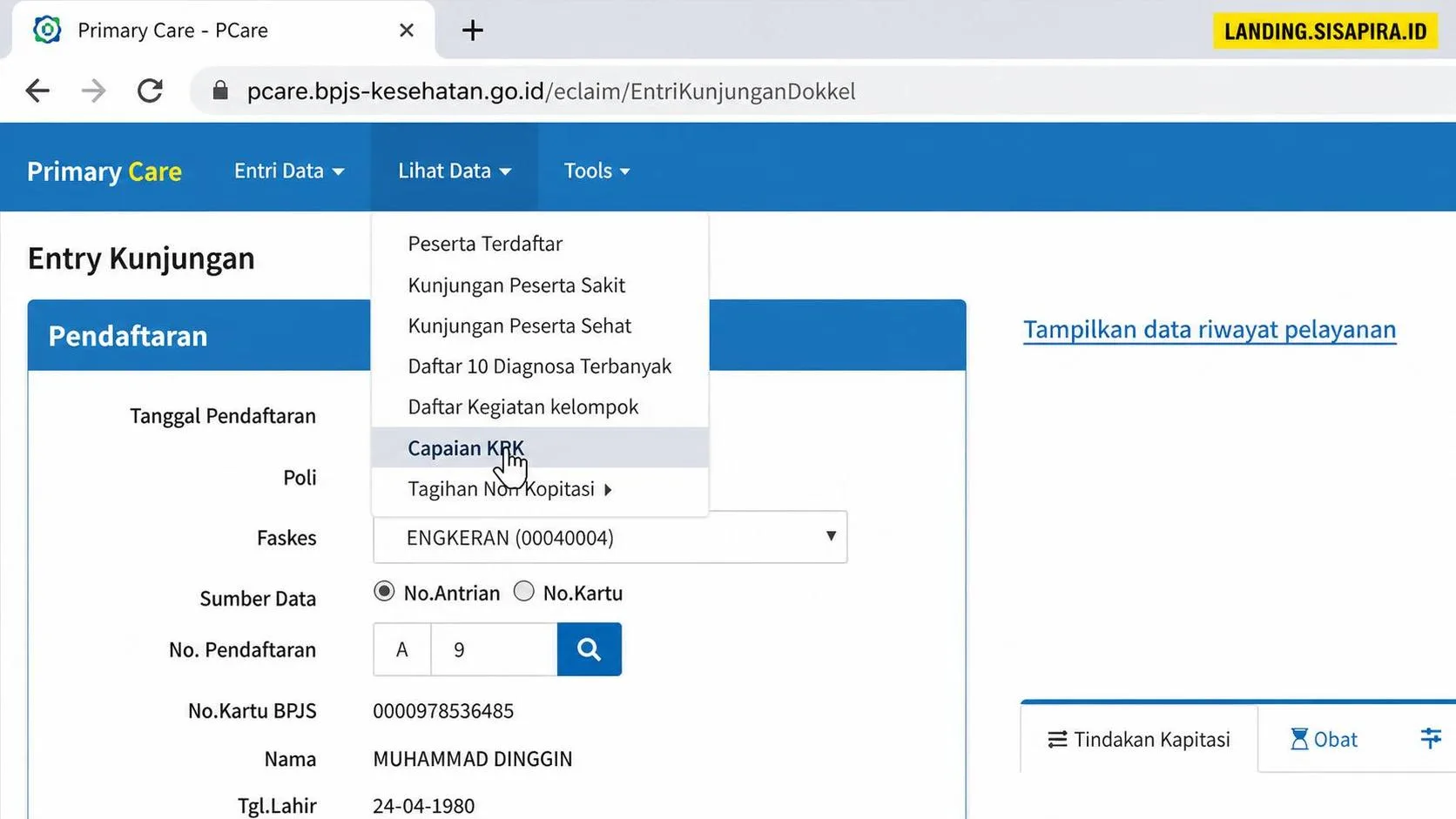Click the Tanggal Pendaftaran label
Screen dimensions: 1456x819
tap(223, 416)
